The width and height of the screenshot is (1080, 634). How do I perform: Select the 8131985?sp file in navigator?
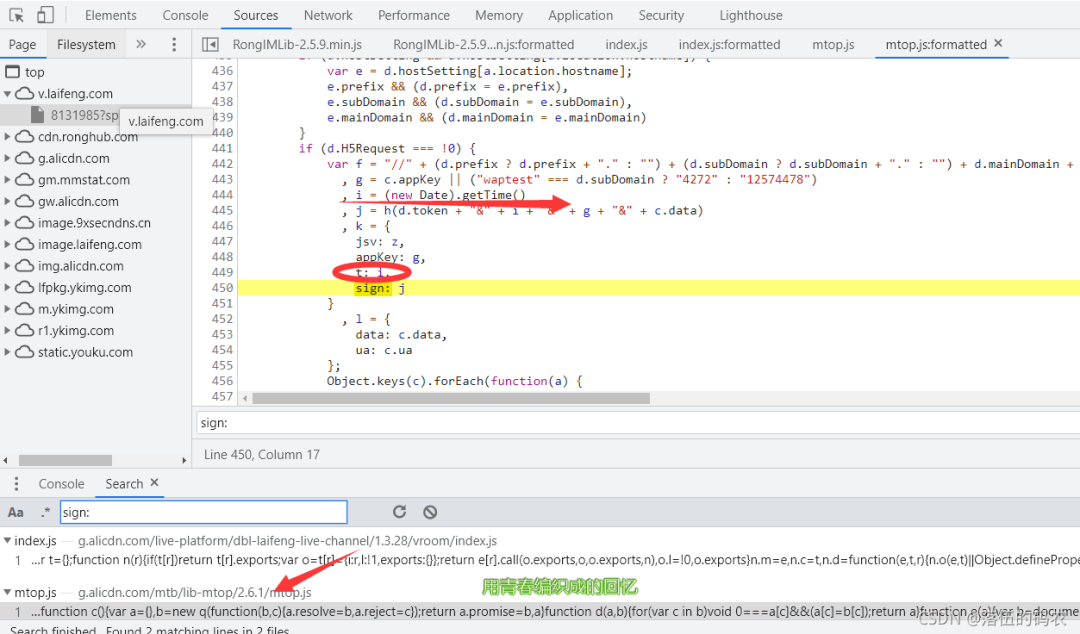pos(83,115)
